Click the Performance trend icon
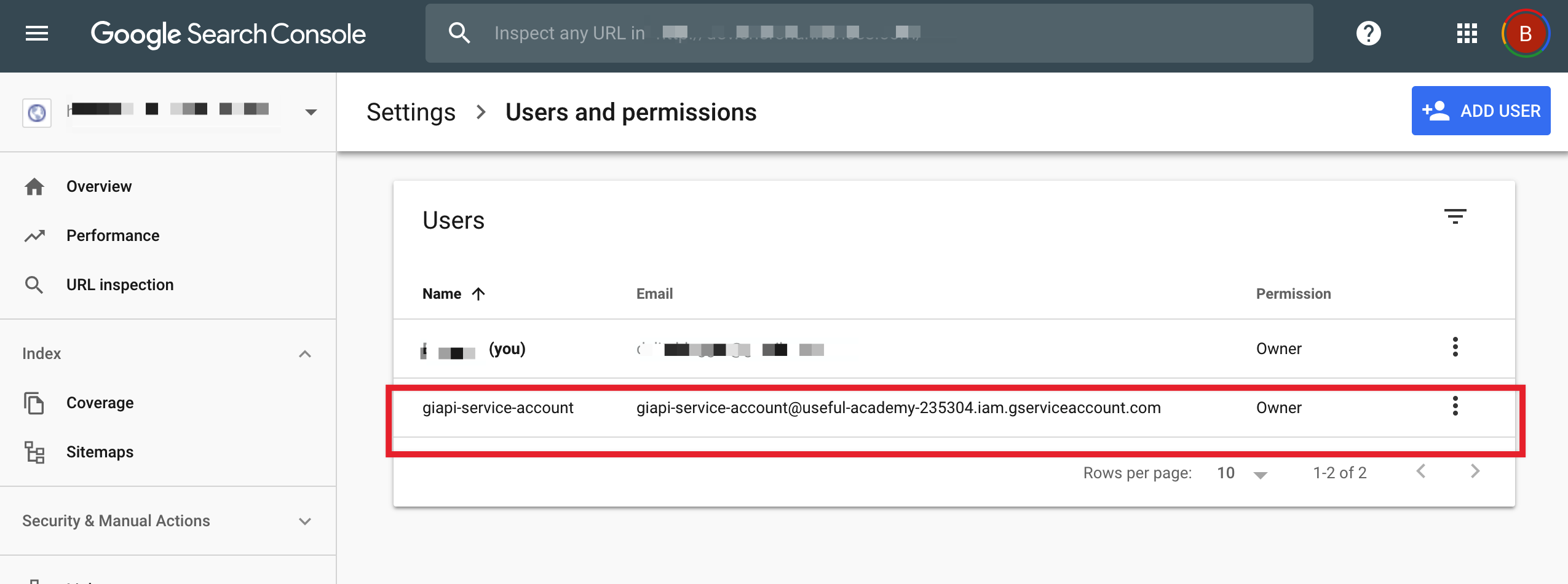Image resolution: width=1568 pixels, height=584 pixels. pyautogui.click(x=34, y=235)
